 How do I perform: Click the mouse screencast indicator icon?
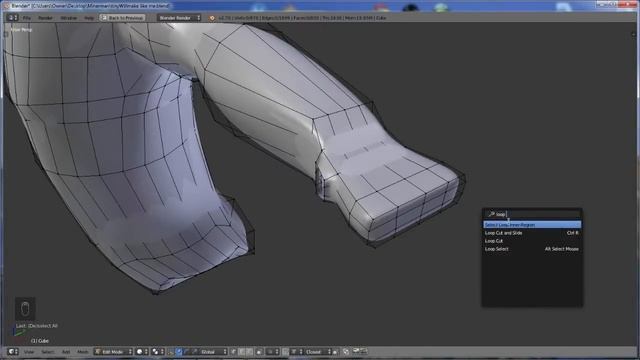25,309
